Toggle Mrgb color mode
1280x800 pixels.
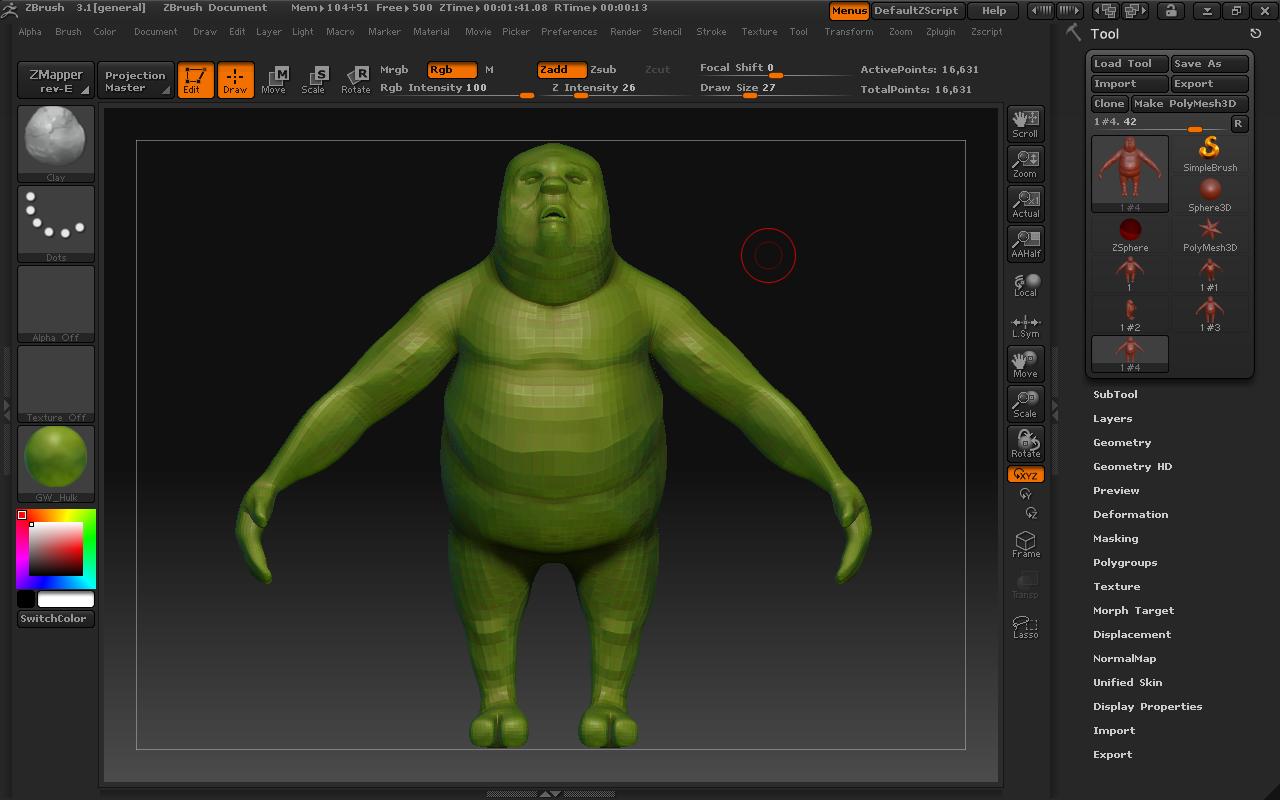pyautogui.click(x=394, y=69)
